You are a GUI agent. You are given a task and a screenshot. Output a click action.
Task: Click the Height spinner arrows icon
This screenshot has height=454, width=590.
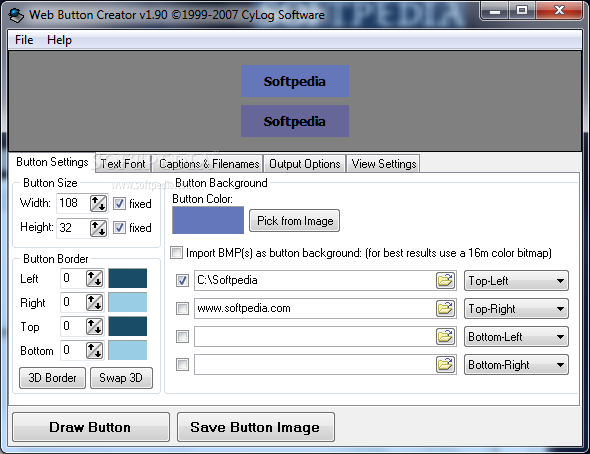coord(98,228)
